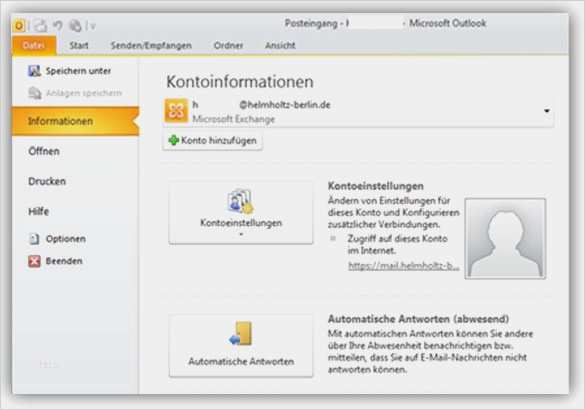
Task: Click the red Beenden icon
Action: pyautogui.click(x=34, y=261)
